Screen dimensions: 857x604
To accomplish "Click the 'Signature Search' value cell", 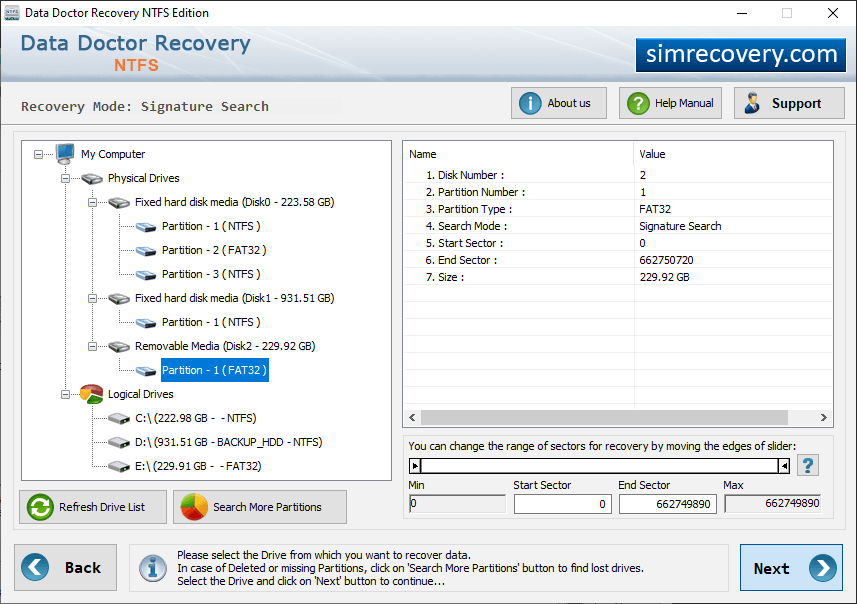I will (x=680, y=226).
